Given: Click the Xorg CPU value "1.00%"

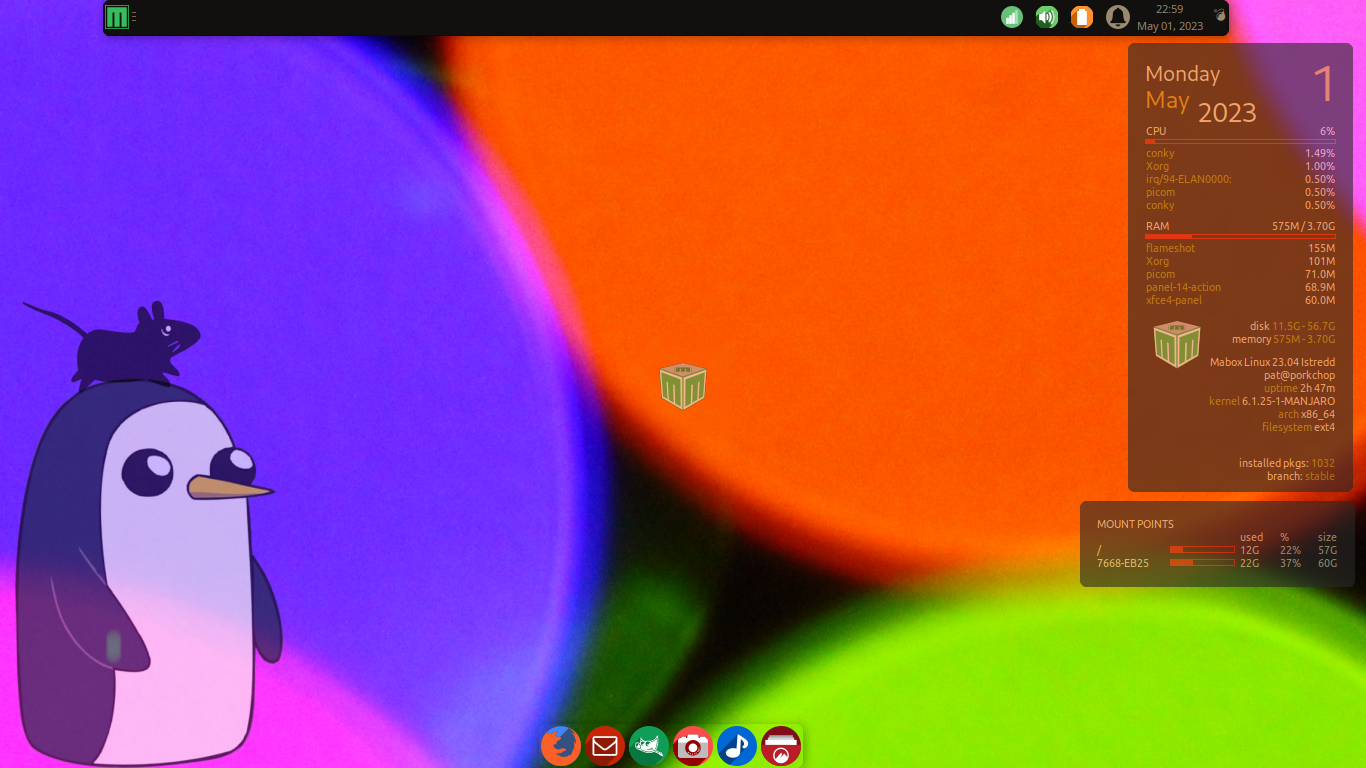Looking at the screenshot, I should (1320, 166).
